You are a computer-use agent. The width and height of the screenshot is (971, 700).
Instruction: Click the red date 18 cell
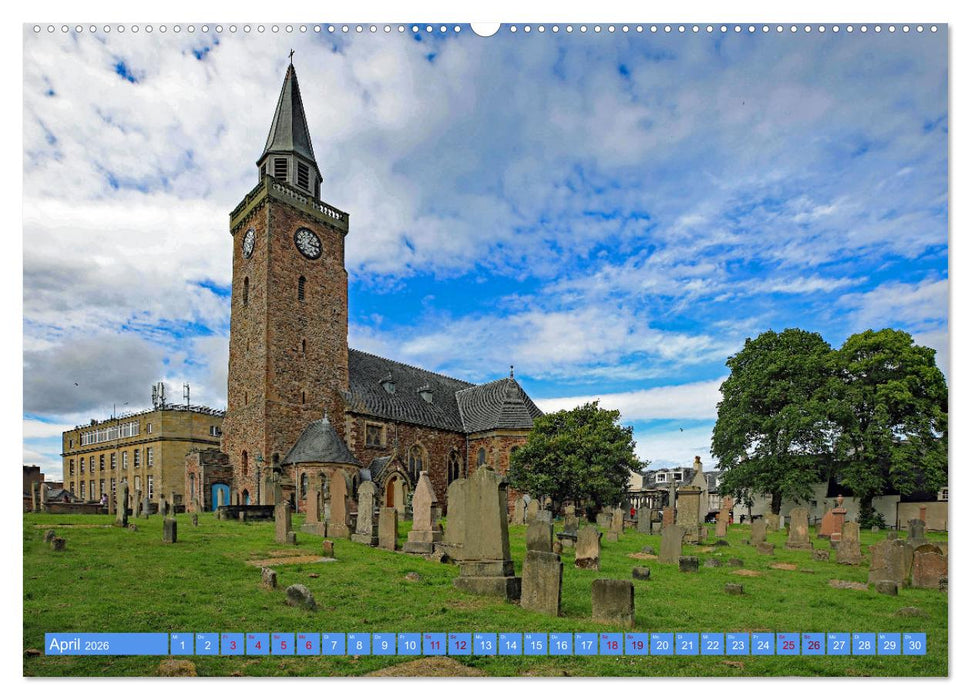coord(609,644)
